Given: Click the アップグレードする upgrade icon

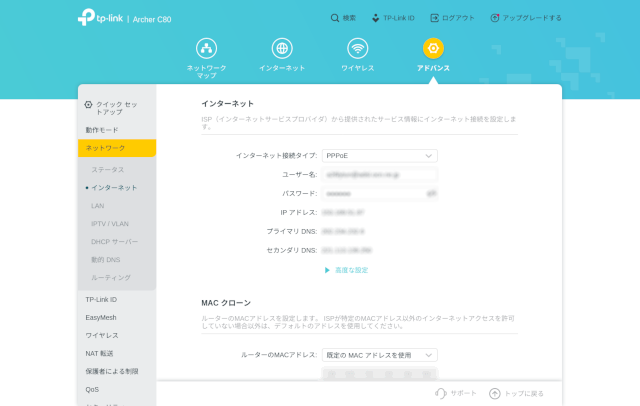Looking at the screenshot, I should pos(495,18).
